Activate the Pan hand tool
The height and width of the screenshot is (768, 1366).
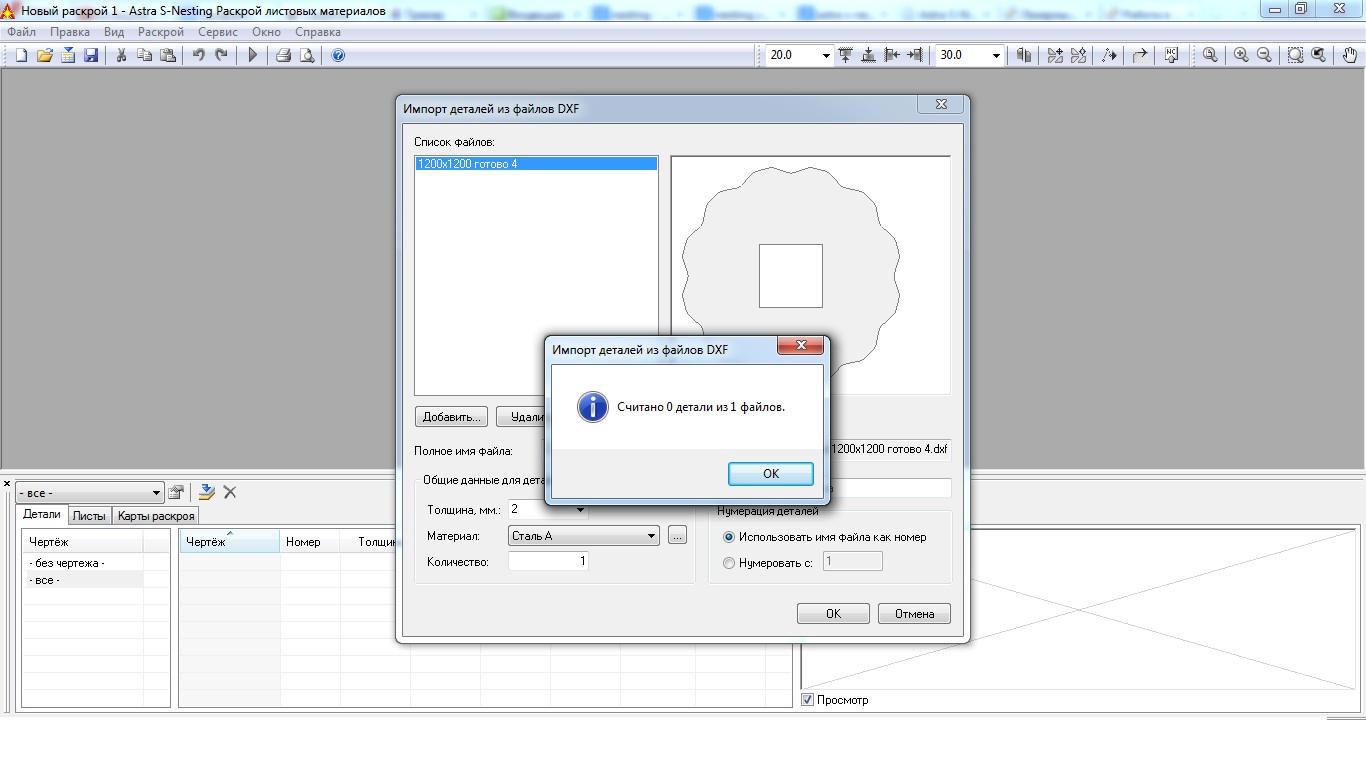[x=1350, y=56]
